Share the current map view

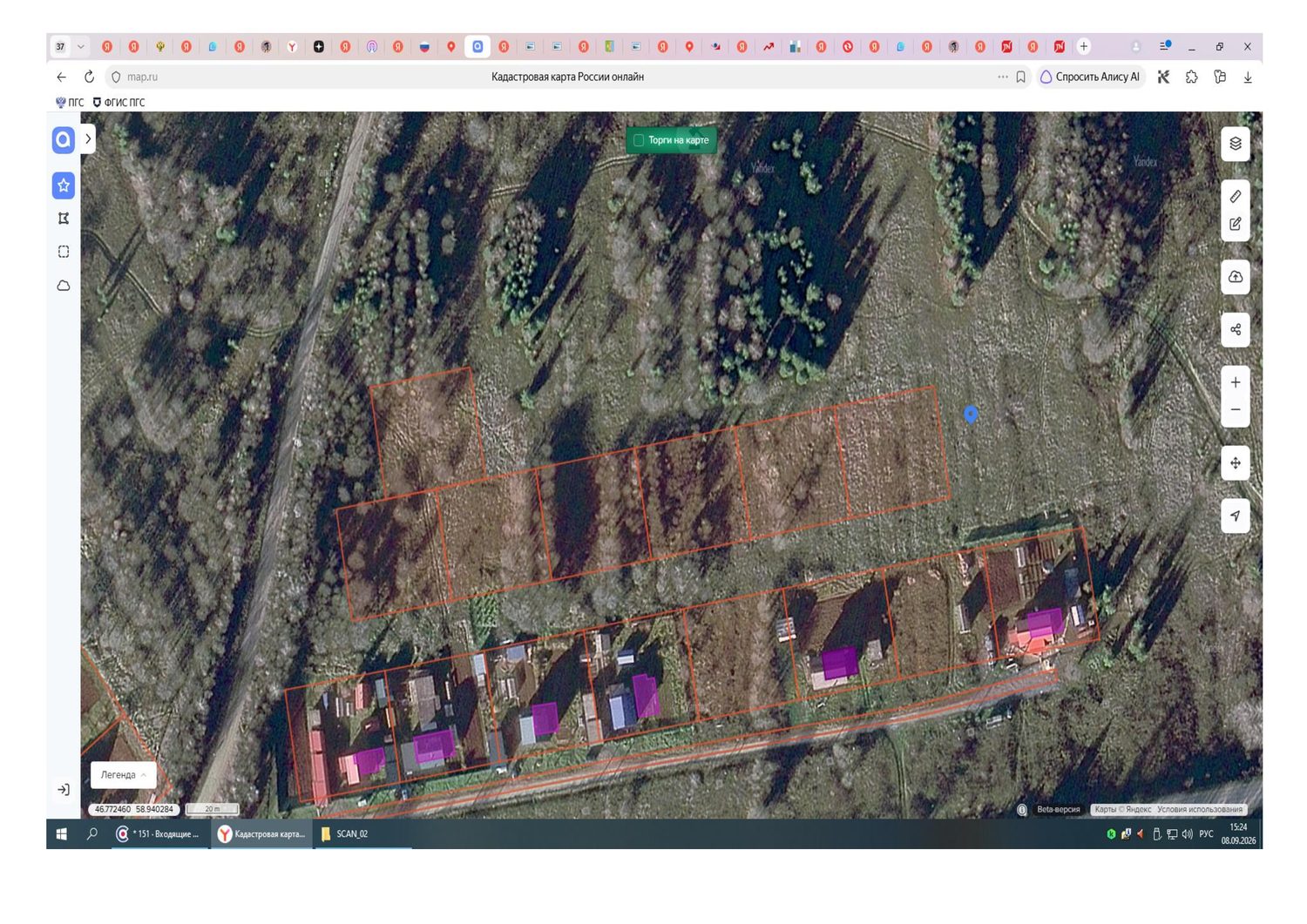coord(1235,329)
